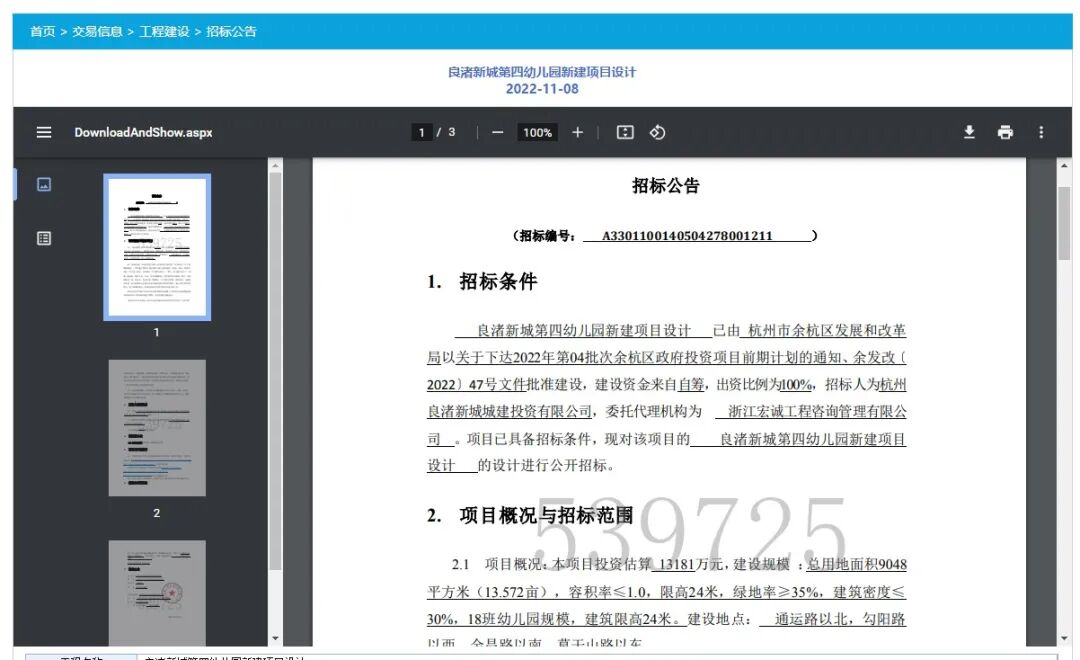
Task: Click the date 2022-11-08
Action: [542, 89]
